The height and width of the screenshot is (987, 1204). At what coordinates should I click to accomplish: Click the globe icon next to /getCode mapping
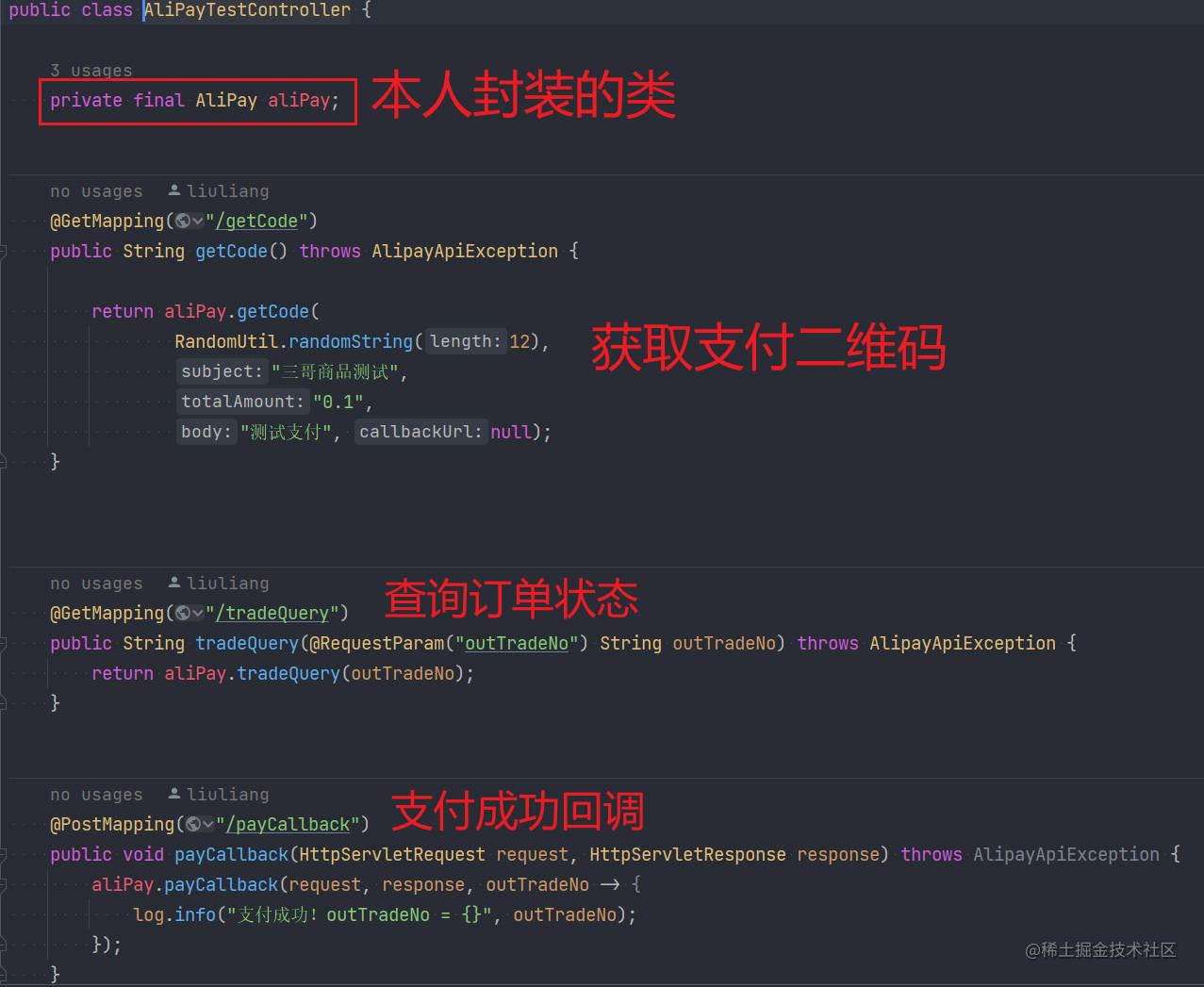pyautogui.click(x=182, y=221)
